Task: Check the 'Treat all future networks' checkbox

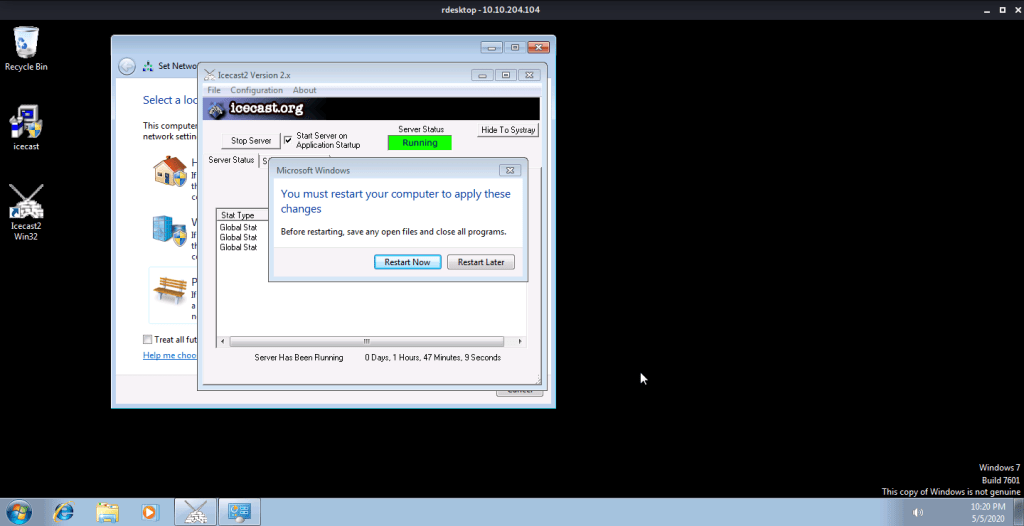Action: point(148,340)
